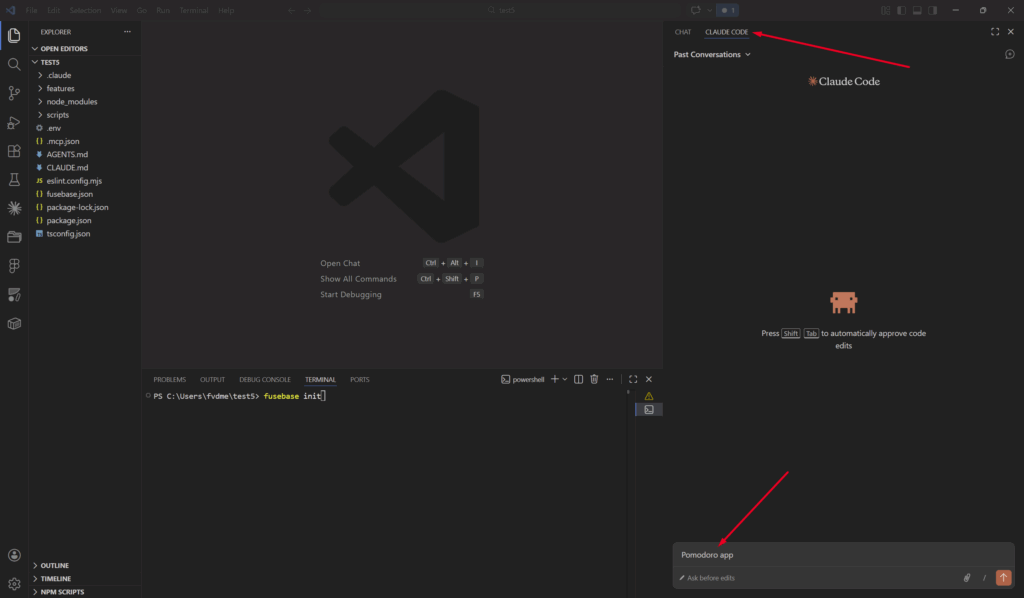The height and width of the screenshot is (598, 1024).
Task: Send the prompt with orange arrow button
Action: click(x=1003, y=578)
